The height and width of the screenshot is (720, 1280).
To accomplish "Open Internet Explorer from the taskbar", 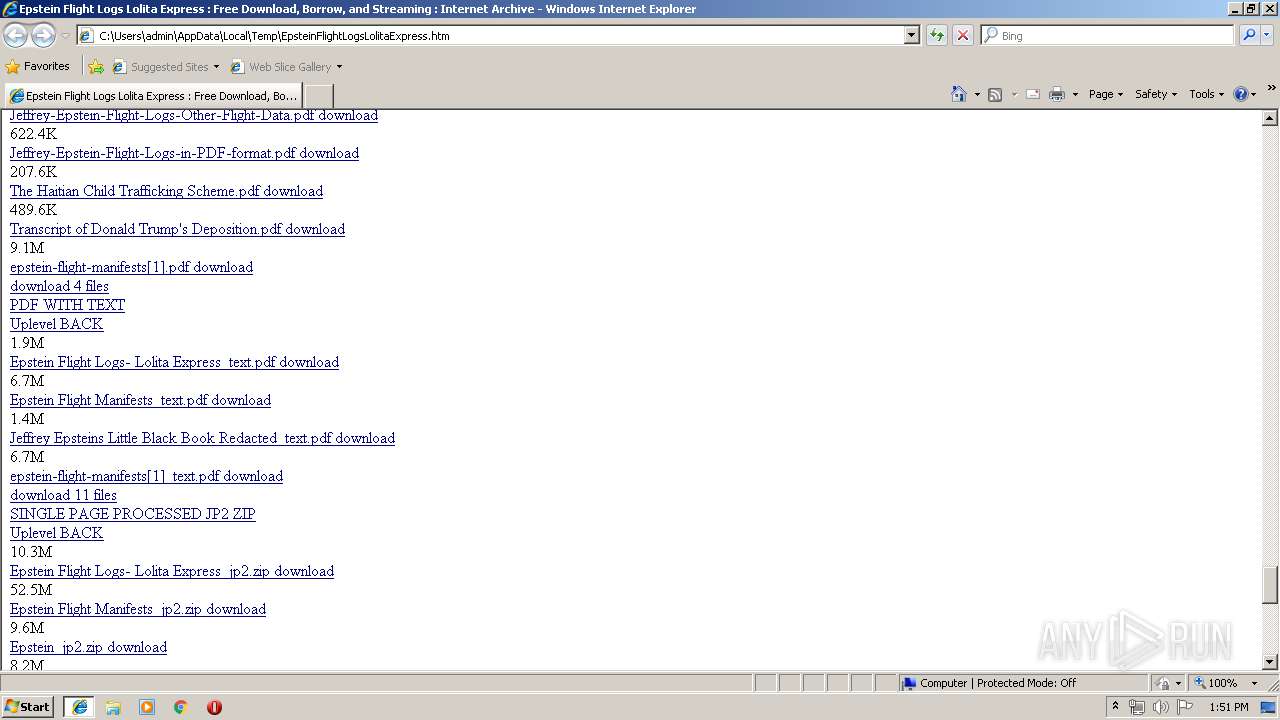I will click(x=80, y=707).
